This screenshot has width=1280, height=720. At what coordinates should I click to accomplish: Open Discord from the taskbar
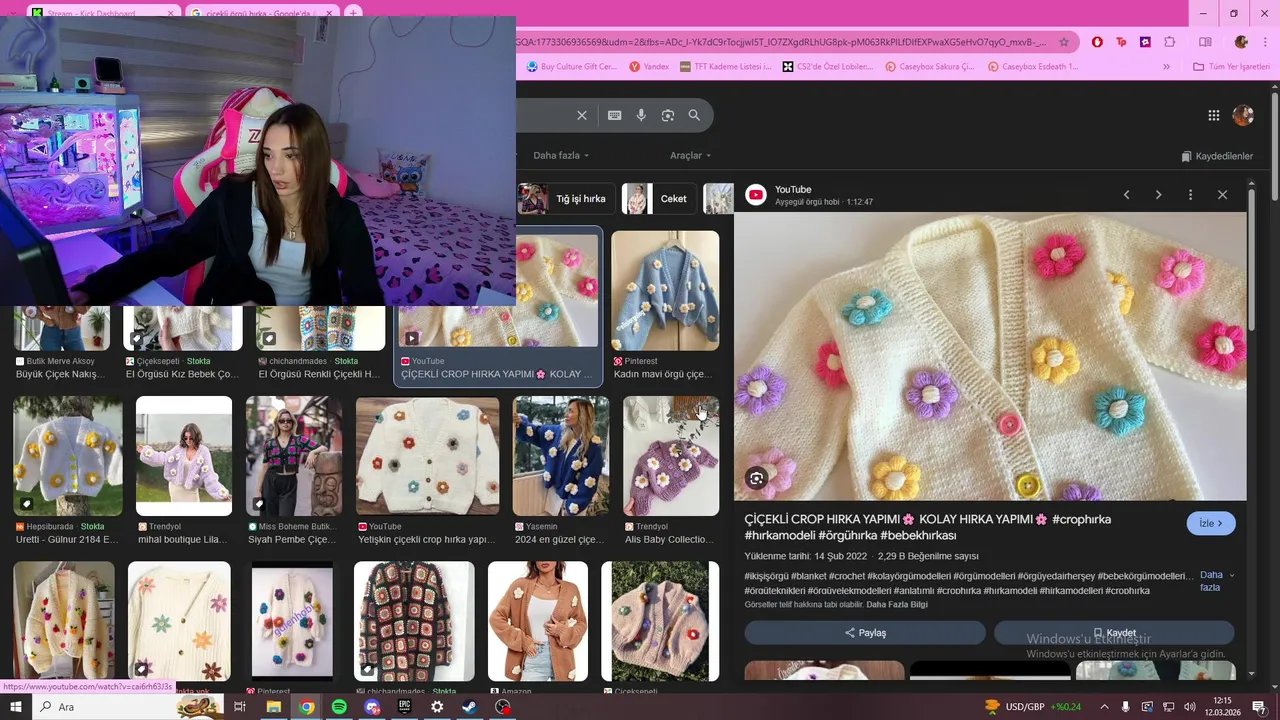[x=372, y=707]
